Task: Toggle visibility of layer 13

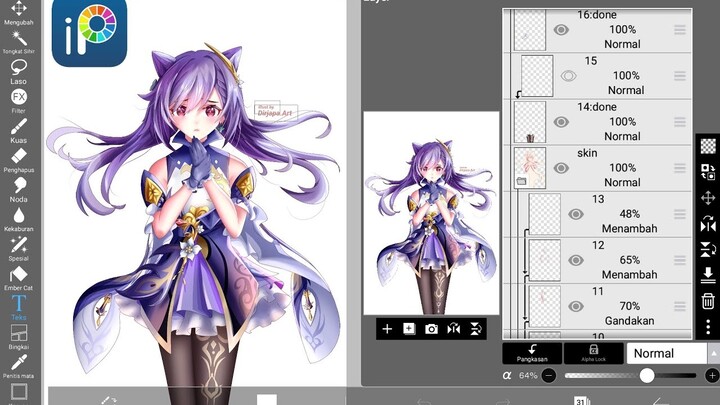Action: pos(575,214)
